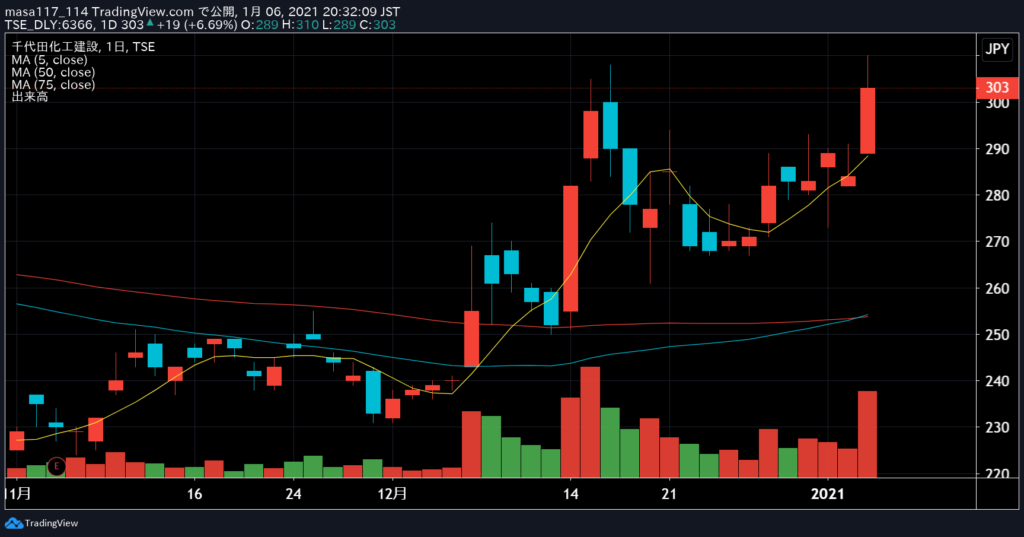Click the TSE_DLY:6366 ticker header text

50,25
